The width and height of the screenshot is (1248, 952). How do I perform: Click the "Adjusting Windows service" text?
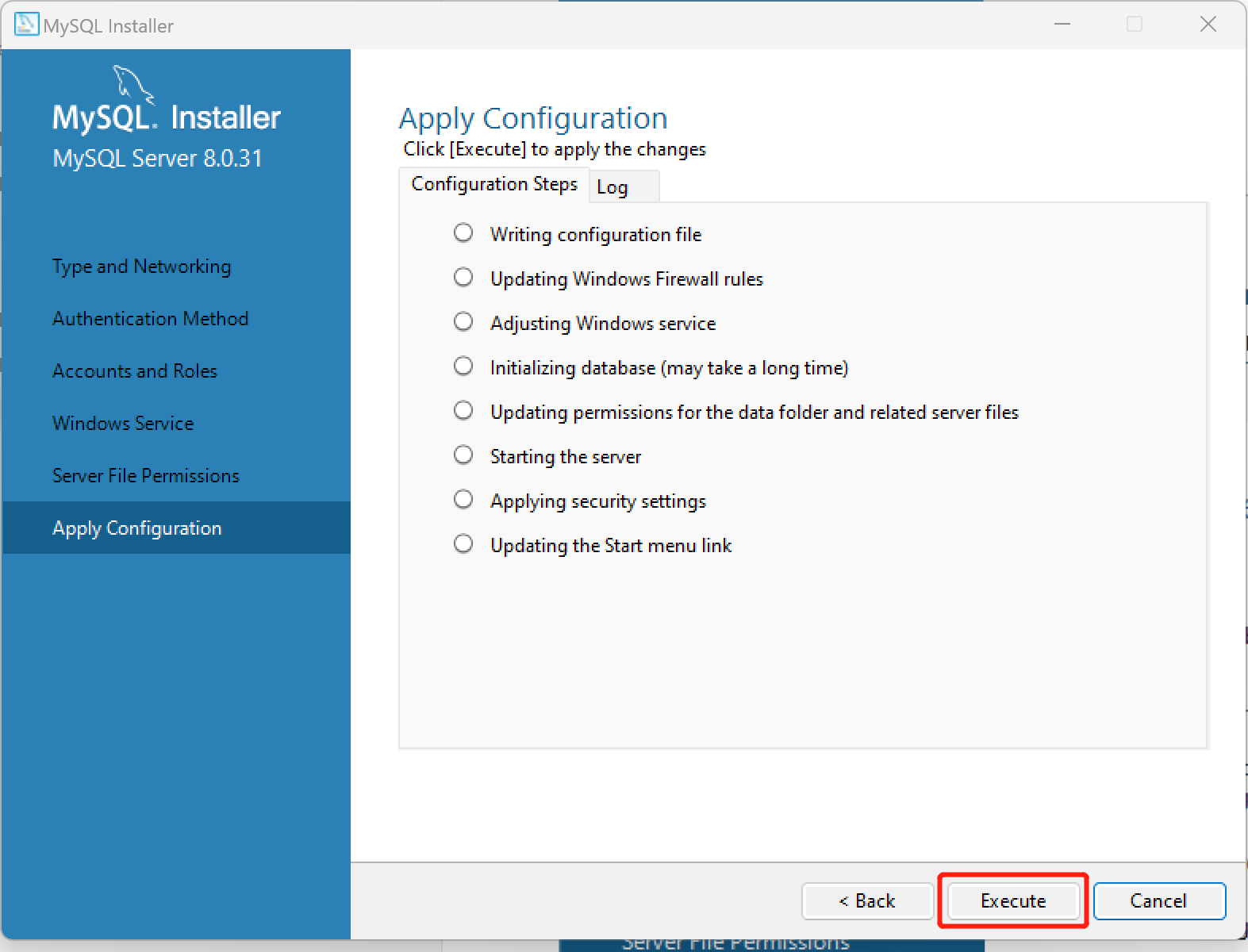603,324
